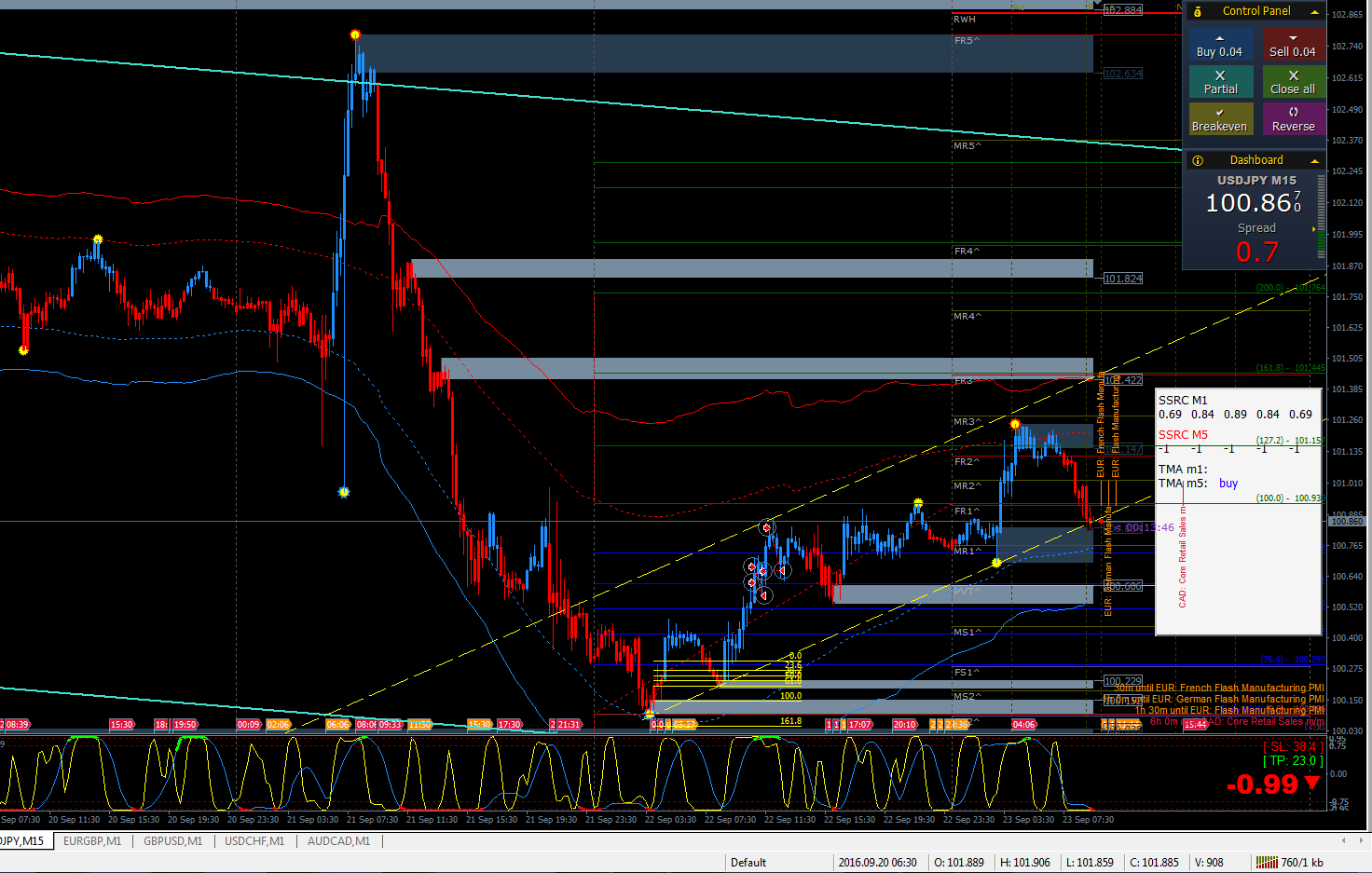Image resolution: width=1372 pixels, height=873 pixels.
Task: Click the 02:06 orange time marker
Action: 278,724
